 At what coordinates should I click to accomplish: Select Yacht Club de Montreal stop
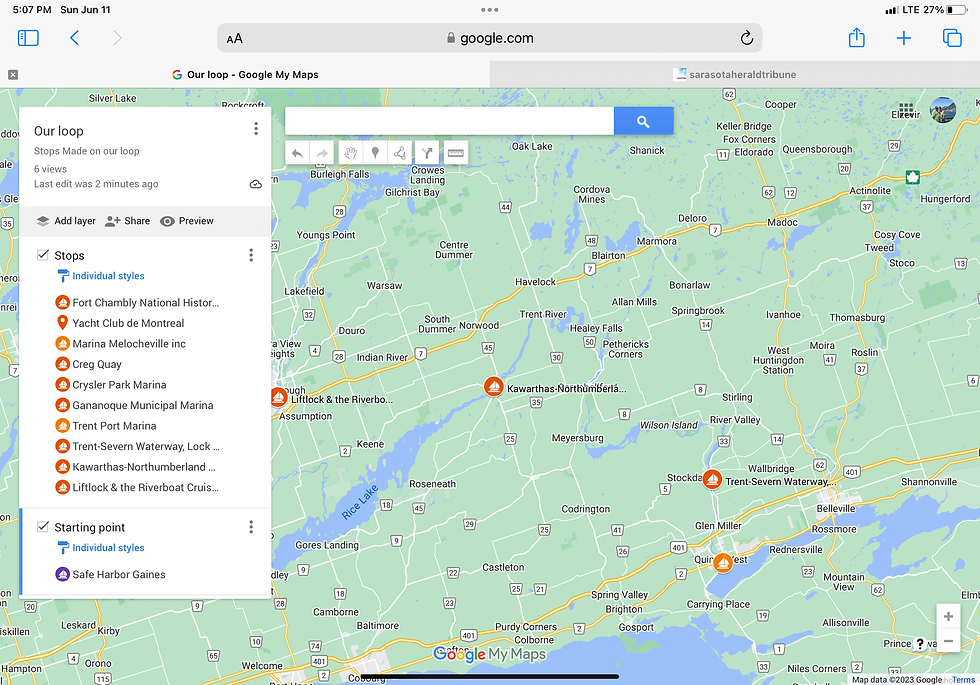[145, 323]
